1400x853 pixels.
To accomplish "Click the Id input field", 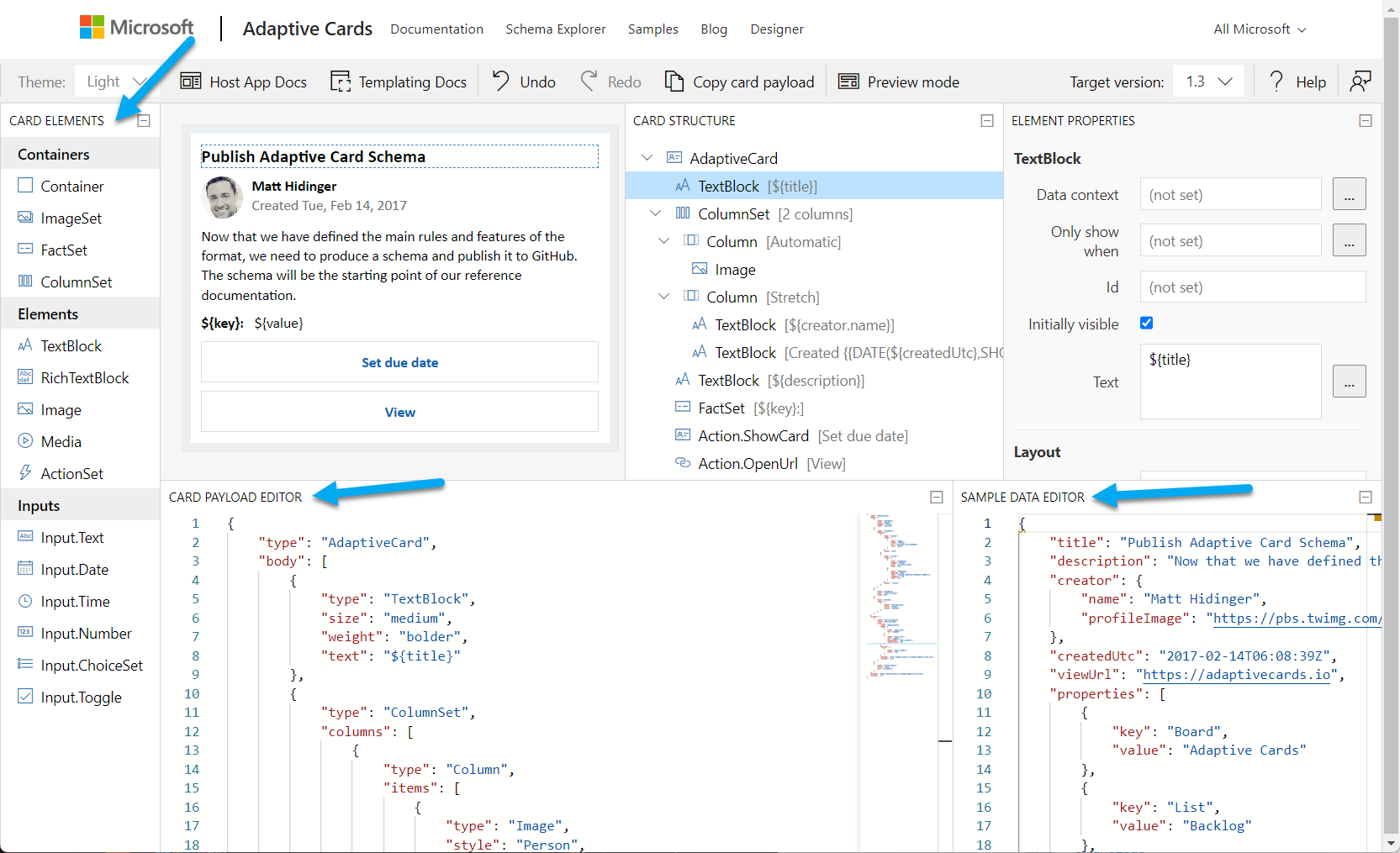I will [1253, 287].
